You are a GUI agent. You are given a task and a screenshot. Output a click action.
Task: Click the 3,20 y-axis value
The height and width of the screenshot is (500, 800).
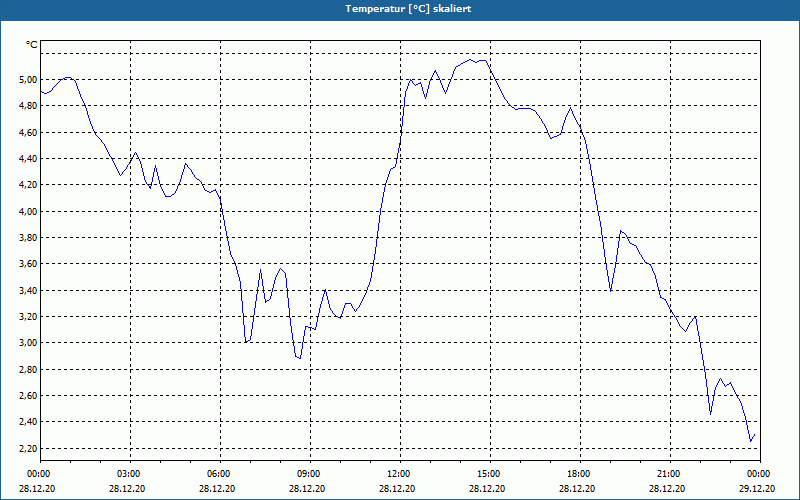[28, 317]
